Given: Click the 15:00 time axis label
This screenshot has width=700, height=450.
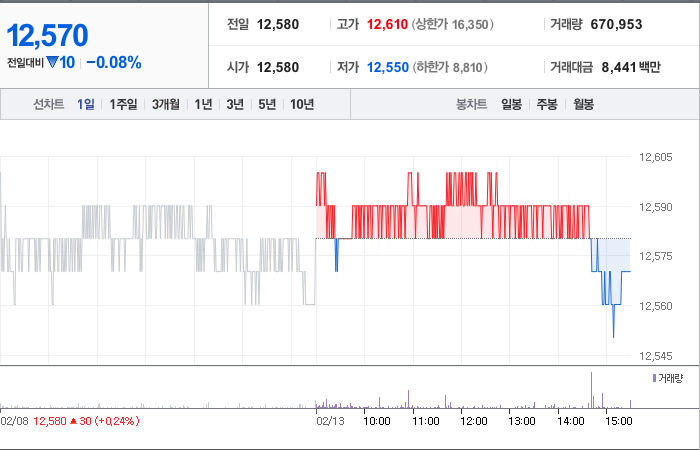Looking at the screenshot, I should click(x=619, y=421).
